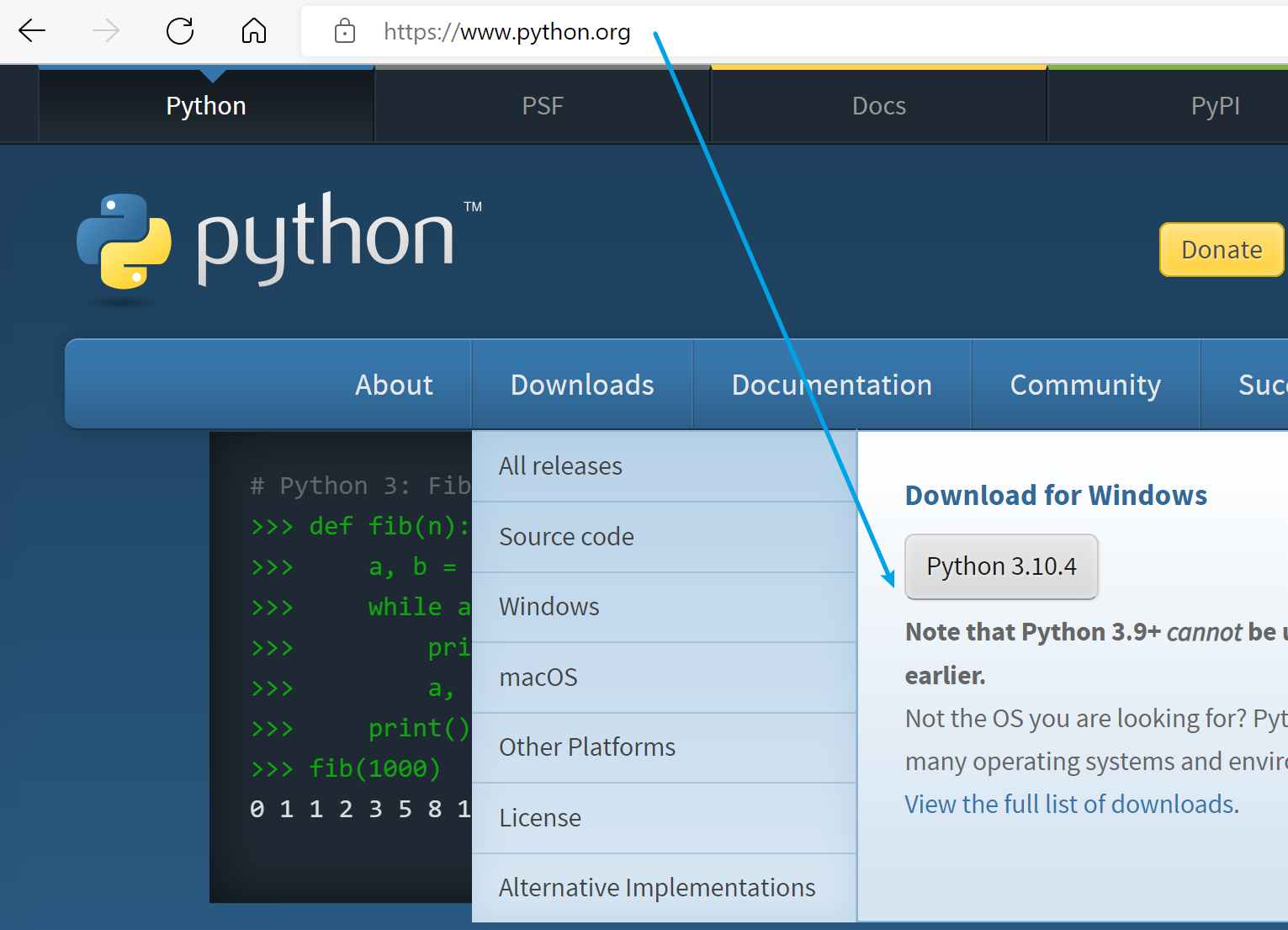Switch to the PSF tab

tap(543, 106)
